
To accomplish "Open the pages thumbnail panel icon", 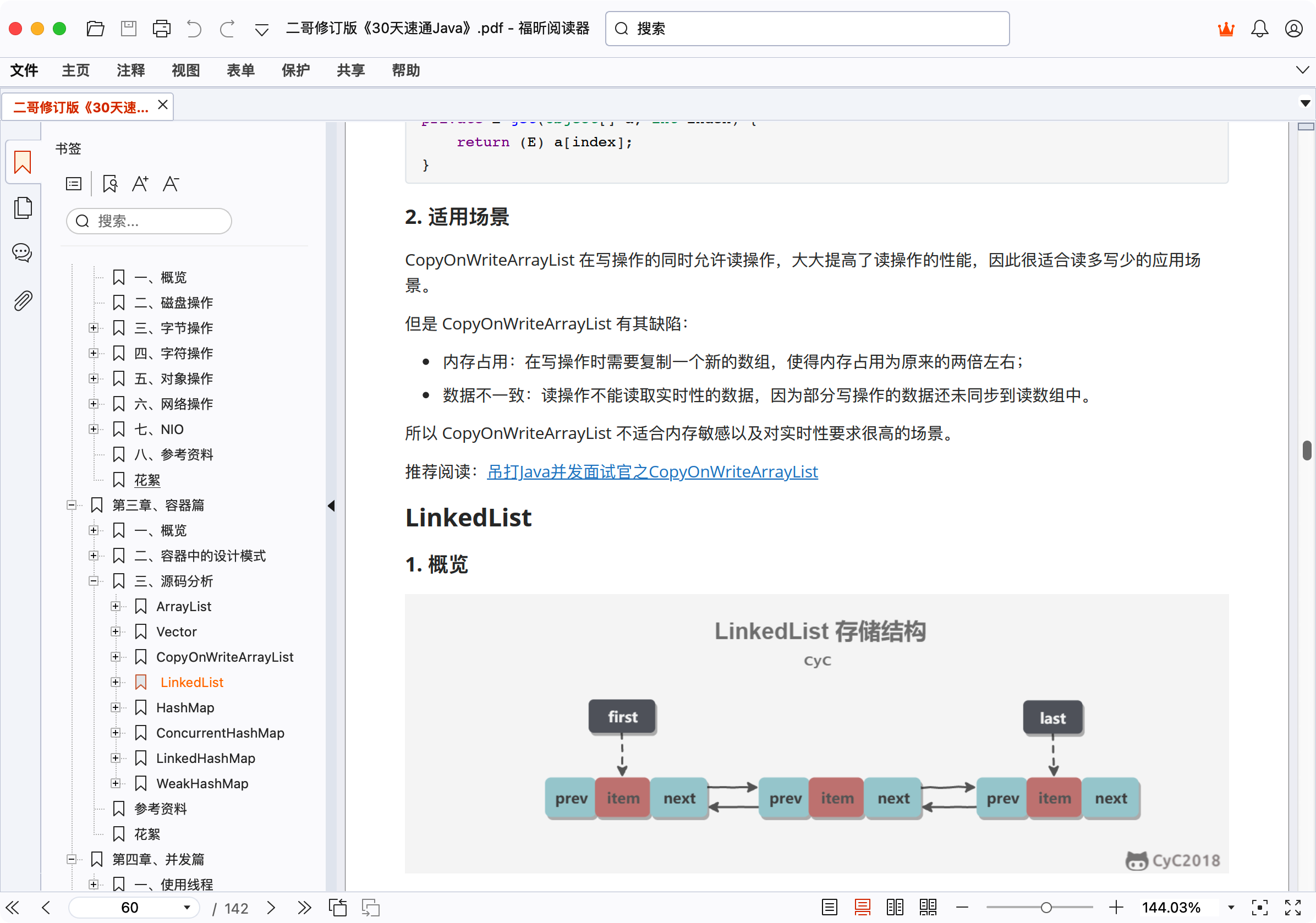I will (23, 207).
